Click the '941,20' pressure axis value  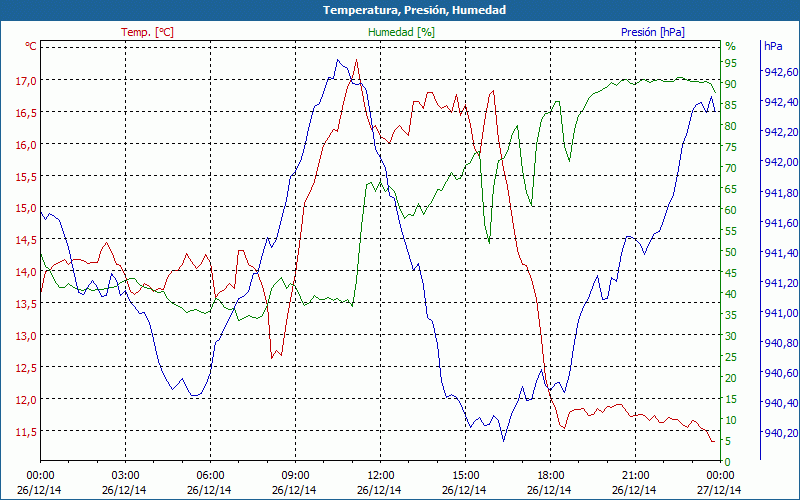pyautogui.click(x=781, y=283)
